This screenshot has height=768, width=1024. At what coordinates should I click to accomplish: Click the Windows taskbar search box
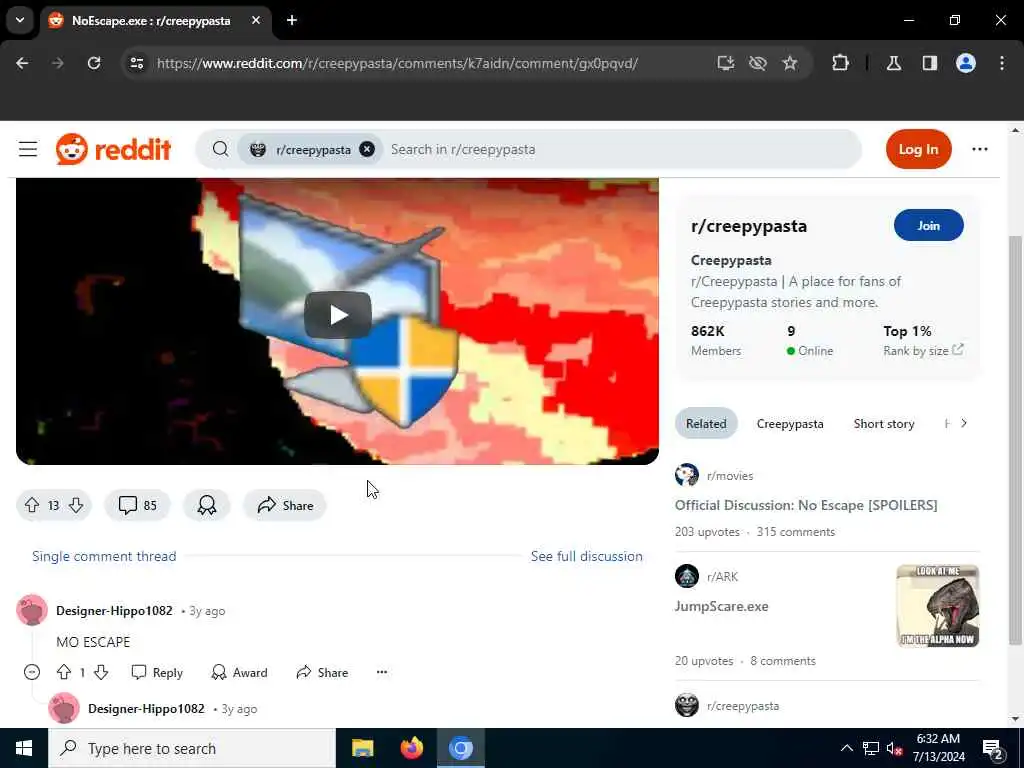(192, 748)
